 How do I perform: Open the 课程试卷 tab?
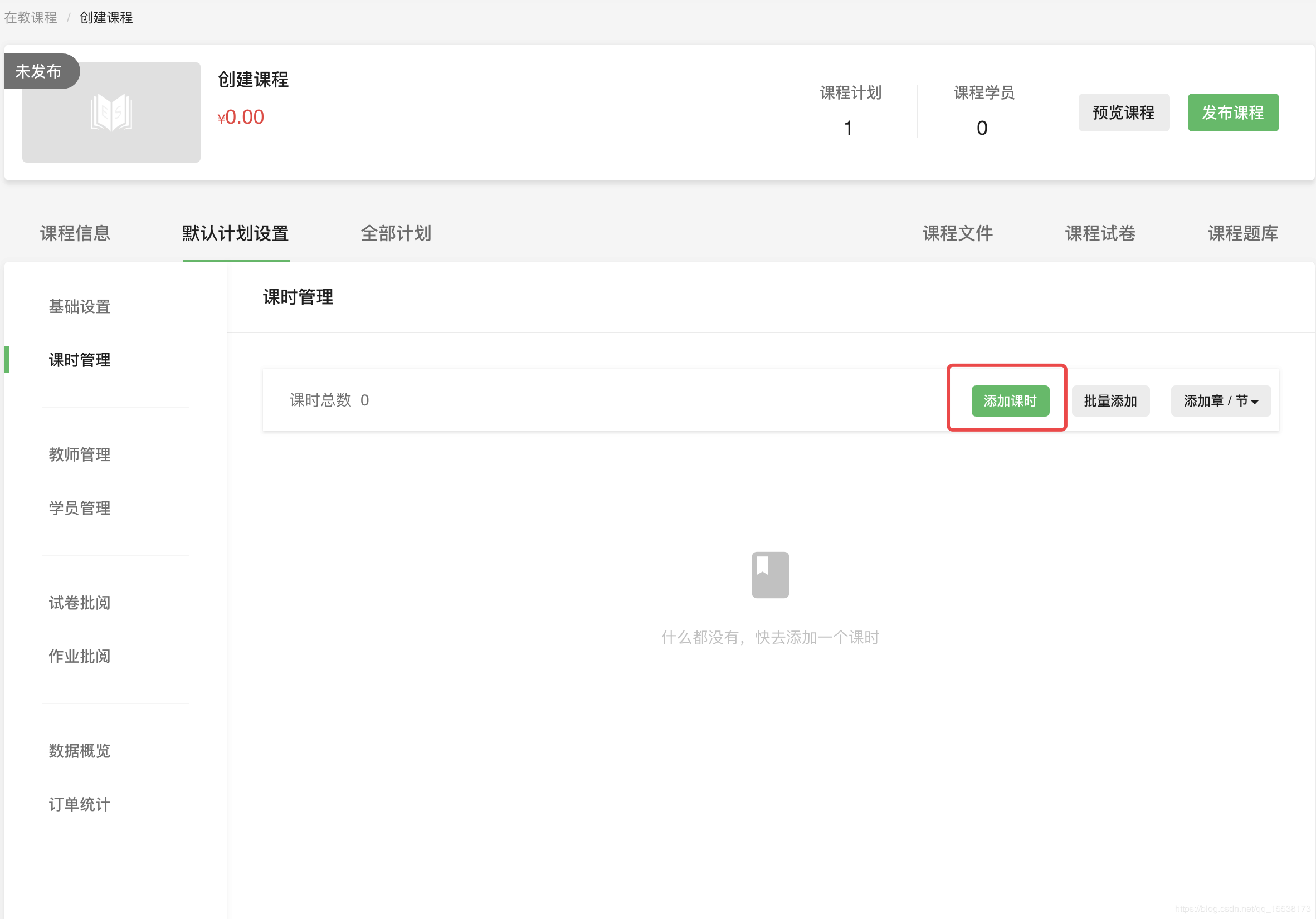click(1100, 233)
